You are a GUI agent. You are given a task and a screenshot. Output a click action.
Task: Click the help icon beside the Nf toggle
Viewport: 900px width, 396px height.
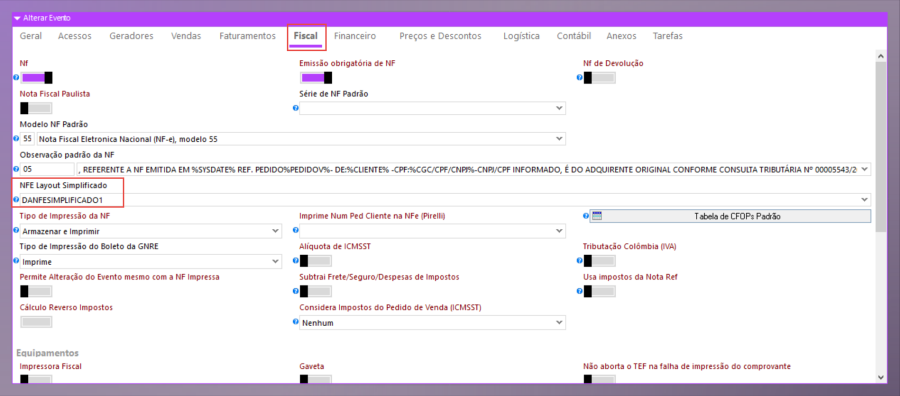point(16,77)
